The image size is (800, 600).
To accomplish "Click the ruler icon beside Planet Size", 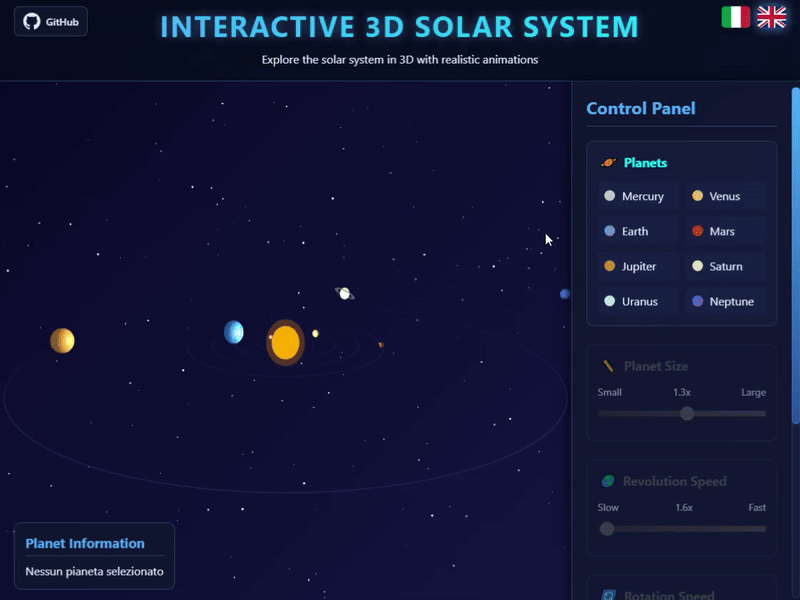I will tap(608, 366).
